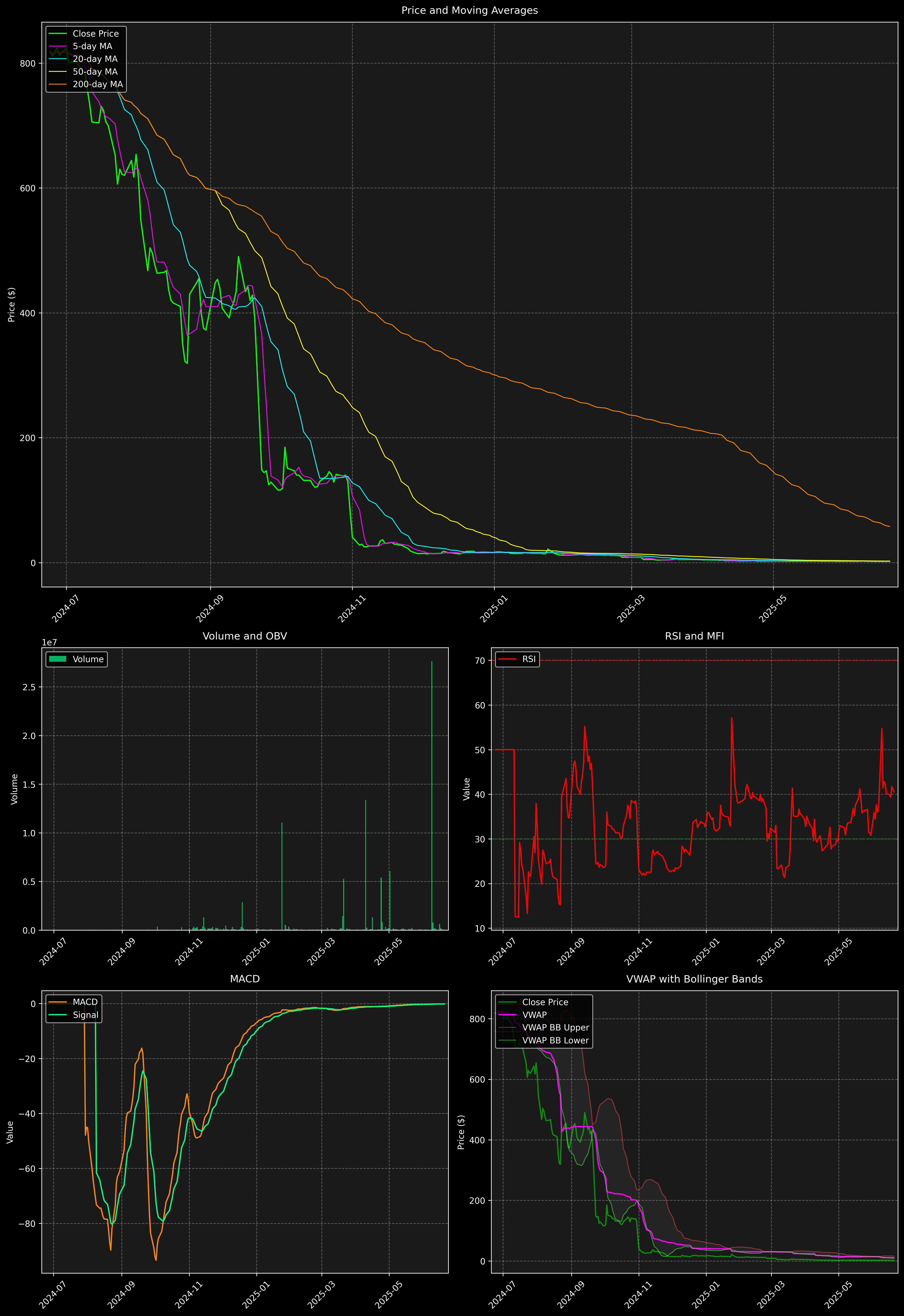
Task: Select the 'RSI' legend label
Action: (529, 659)
